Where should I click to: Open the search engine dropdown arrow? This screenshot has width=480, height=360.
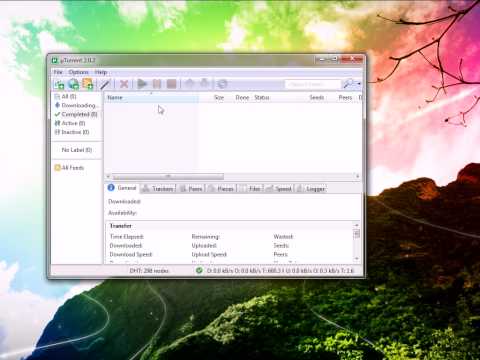coord(359,84)
